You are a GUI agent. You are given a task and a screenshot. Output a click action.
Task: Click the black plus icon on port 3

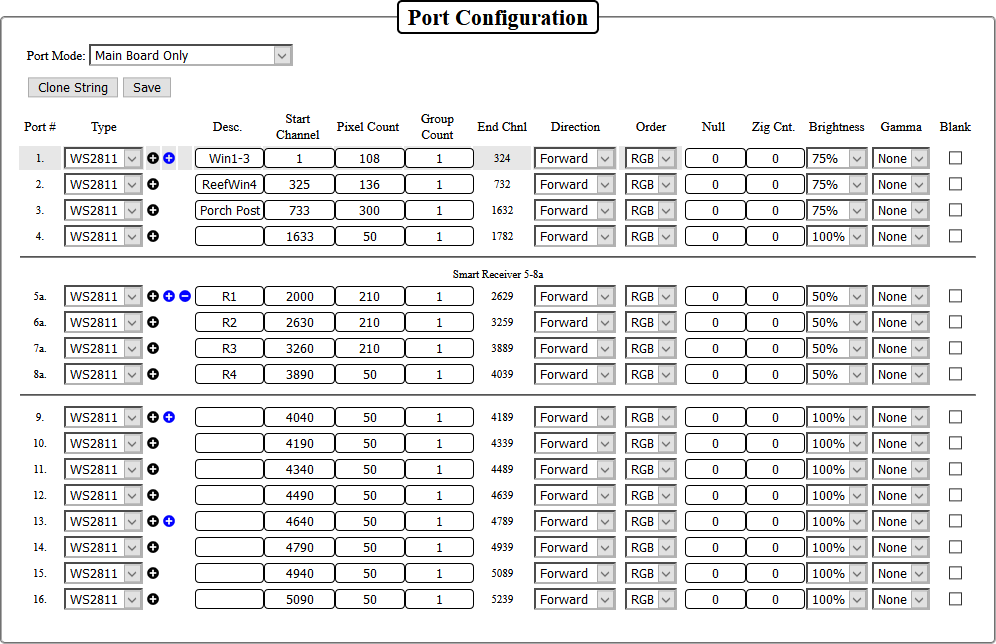(153, 210)
